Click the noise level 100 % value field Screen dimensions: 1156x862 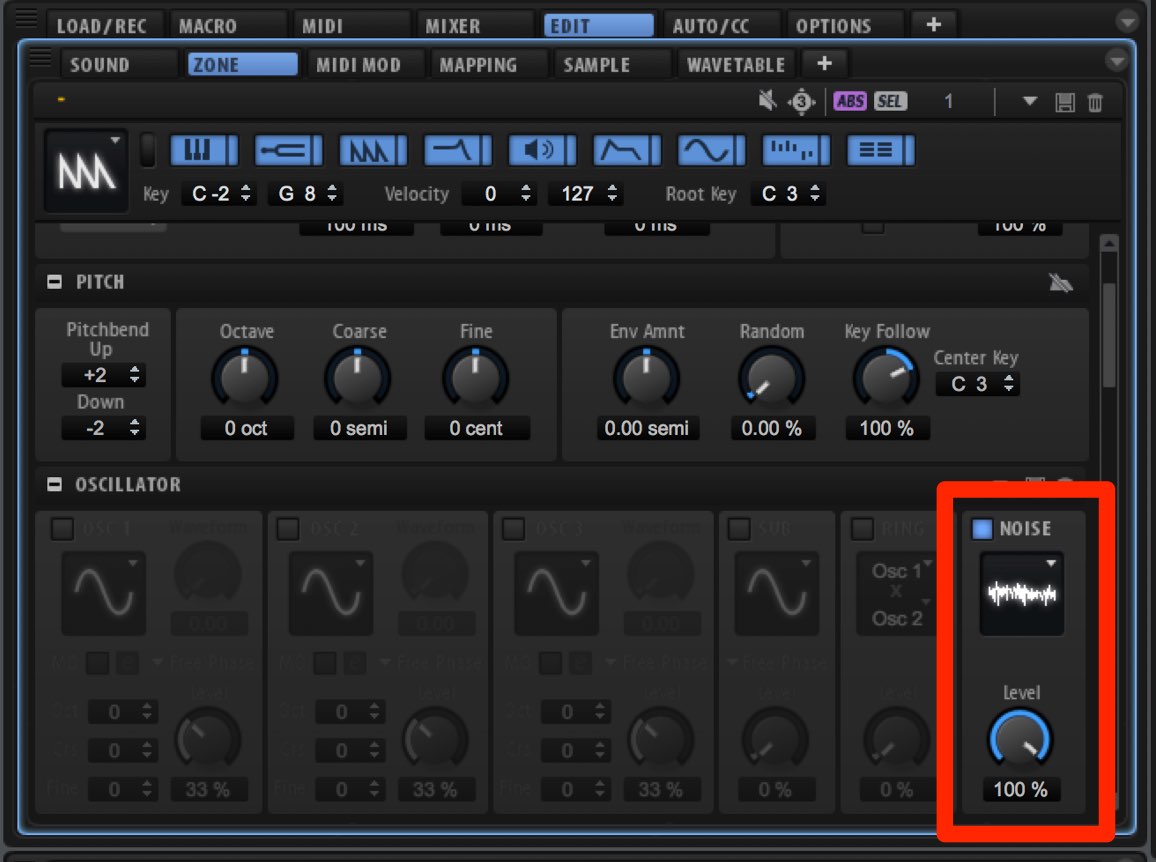pyautogui.click(x=1020, y=790)
